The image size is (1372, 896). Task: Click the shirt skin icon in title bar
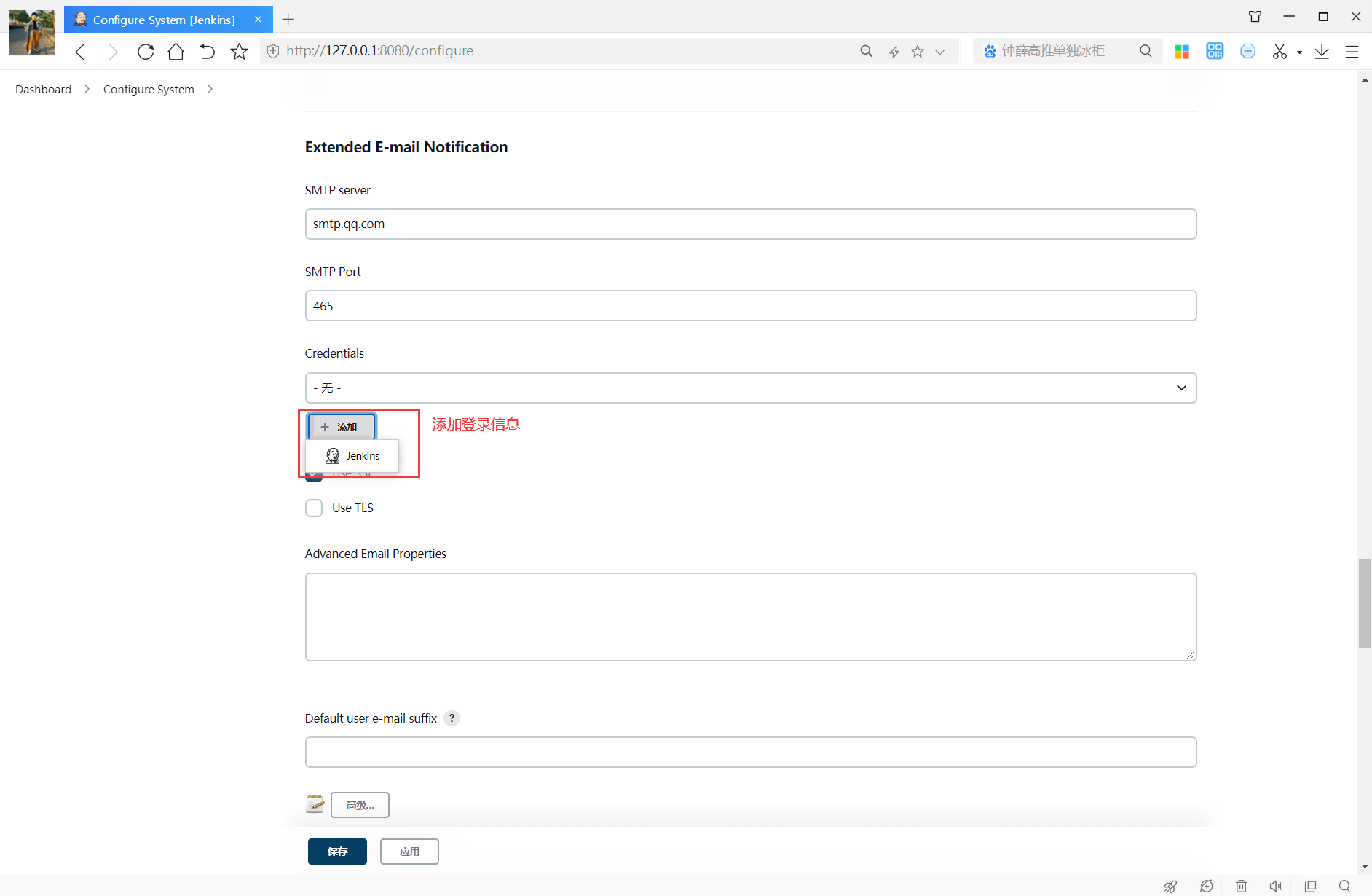coord(1255,16)
